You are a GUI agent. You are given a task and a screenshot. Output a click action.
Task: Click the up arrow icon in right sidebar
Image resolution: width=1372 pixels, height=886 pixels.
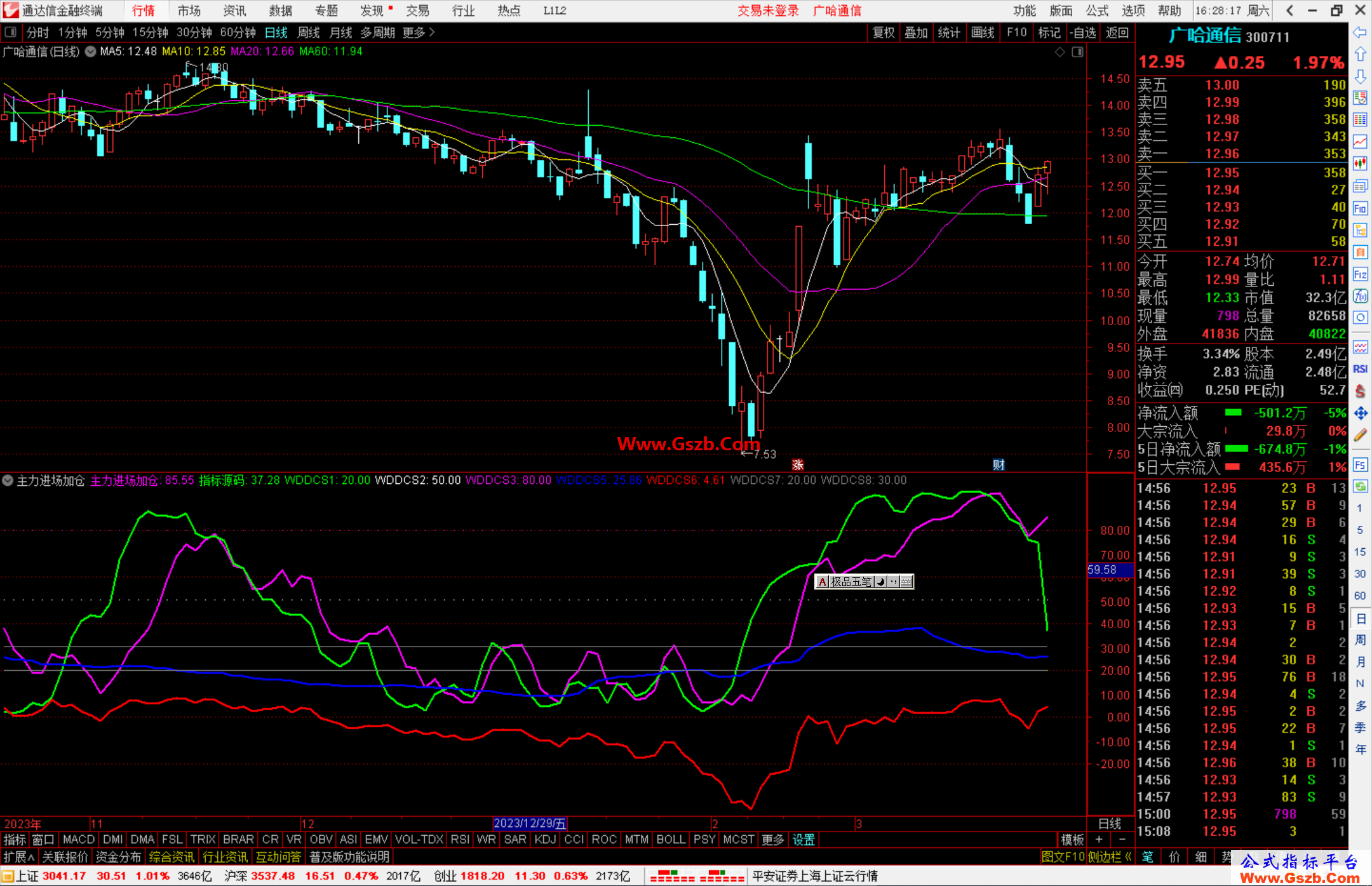pos(1360,54)
